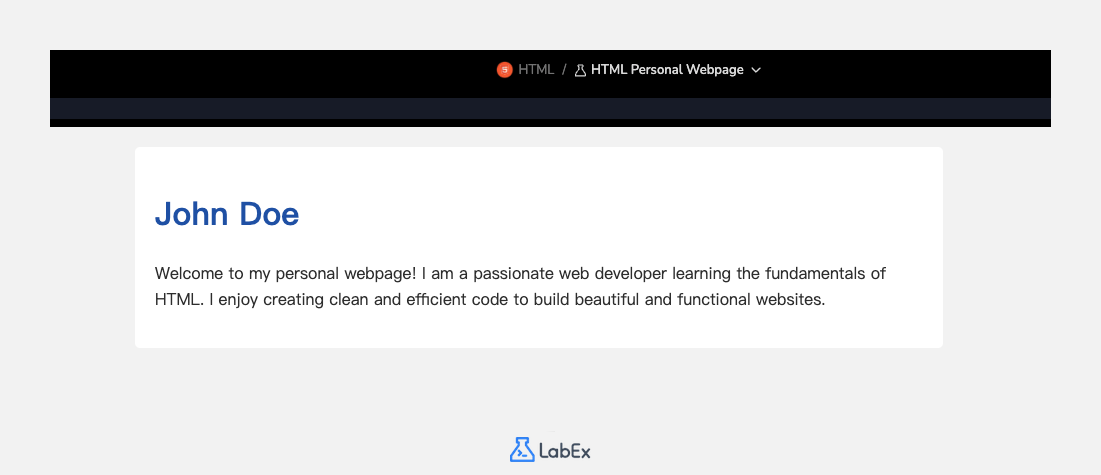The width and height of the screenshot is (1101, 475).
Task: Open the HTML breadcrumb link
Action: tap(536, 70)
